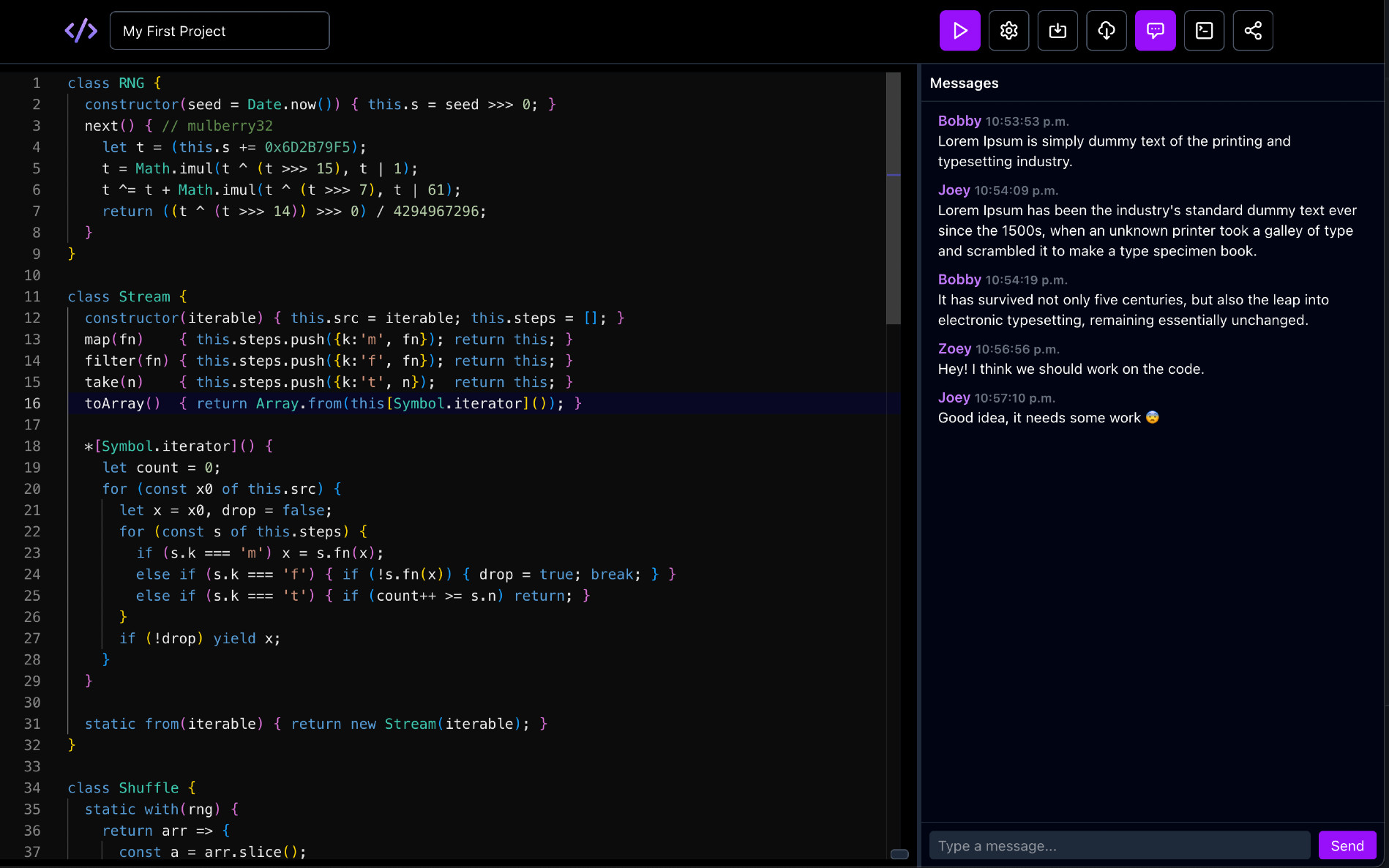Click the '// mulberry32' comment
This screenshot has width=1389, height=868.
coord(217,126)
